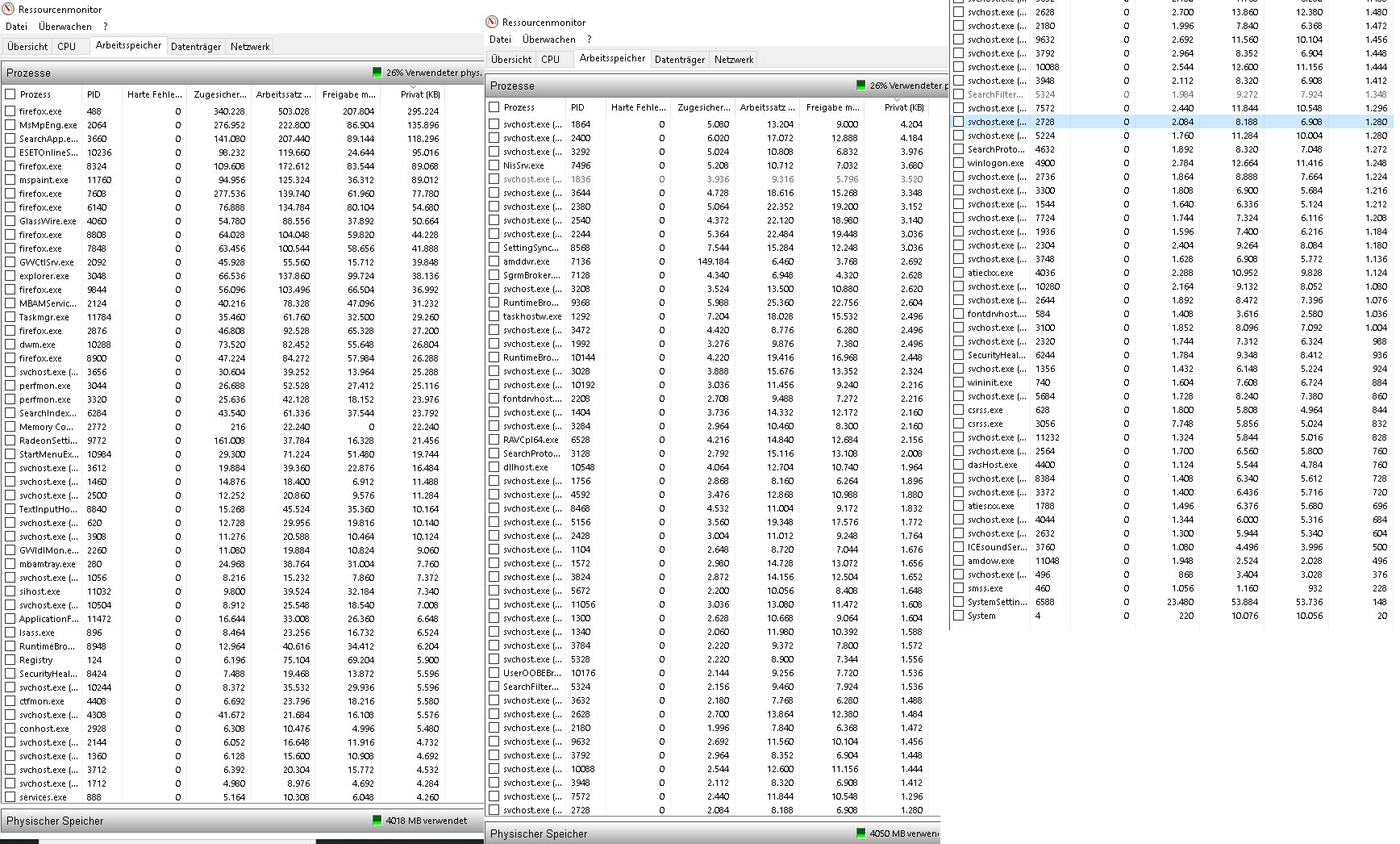Viewport: 1400px width, 844px height.
Task: Switch to the Übersicht tab in the middle window
Action: [511, 60]
